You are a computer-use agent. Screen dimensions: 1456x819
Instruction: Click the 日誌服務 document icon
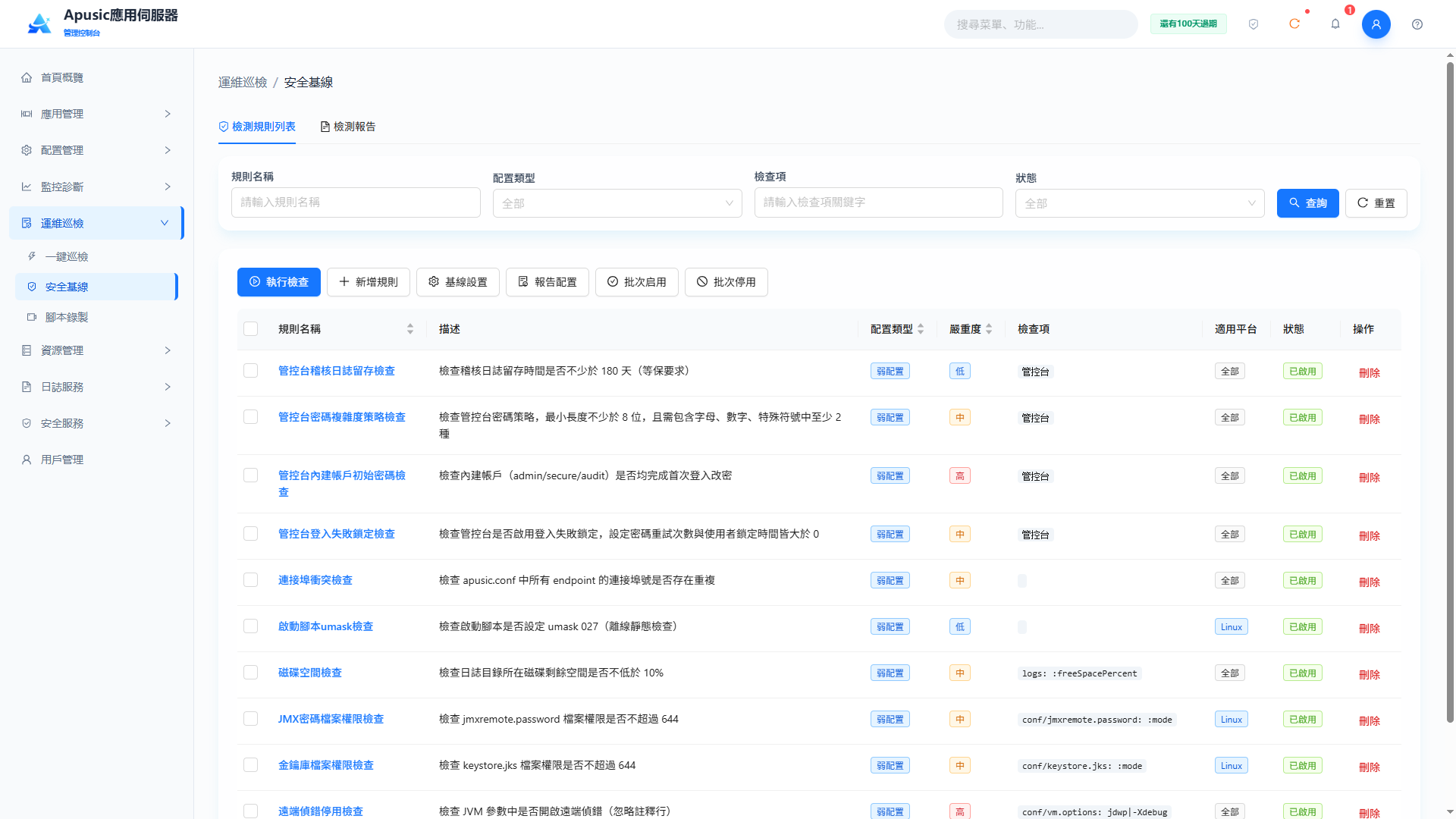coord(27,387)
